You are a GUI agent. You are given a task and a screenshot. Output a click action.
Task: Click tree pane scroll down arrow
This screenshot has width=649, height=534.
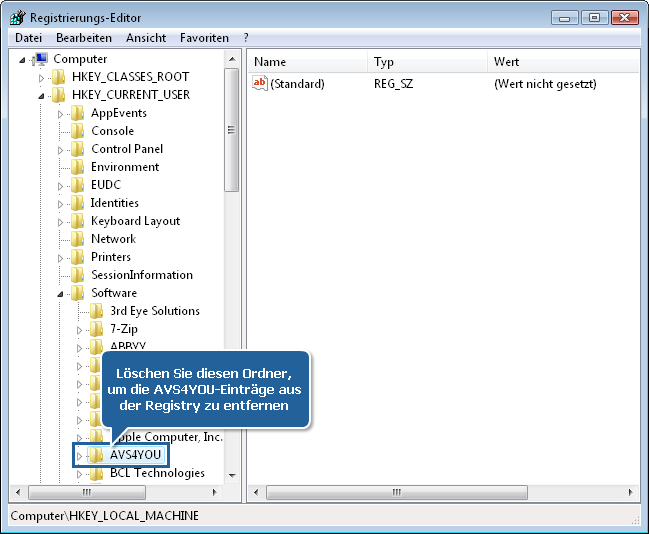232,475
